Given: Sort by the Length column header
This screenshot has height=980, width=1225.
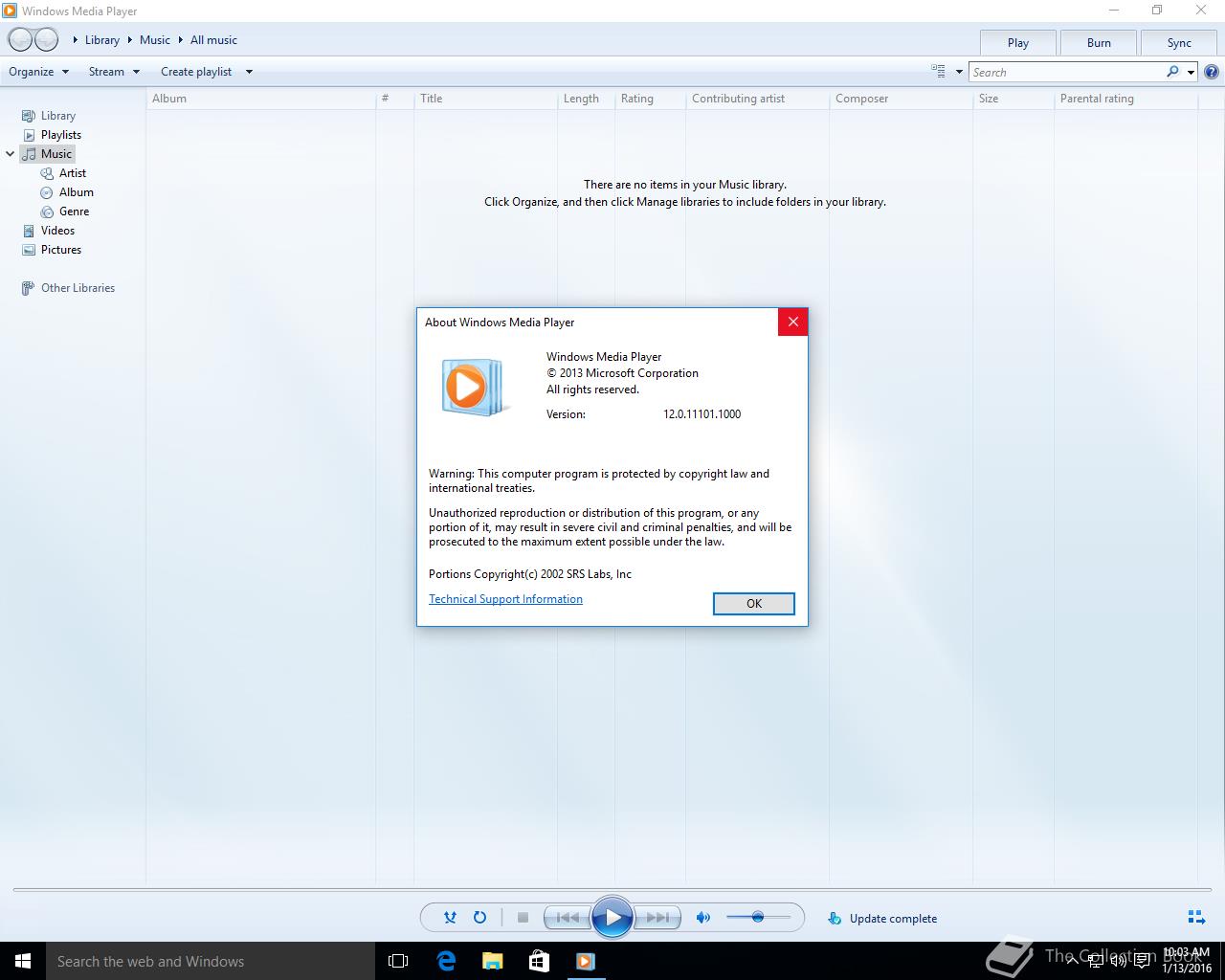Looking at the screenshot, I should (x=586, y=98).
